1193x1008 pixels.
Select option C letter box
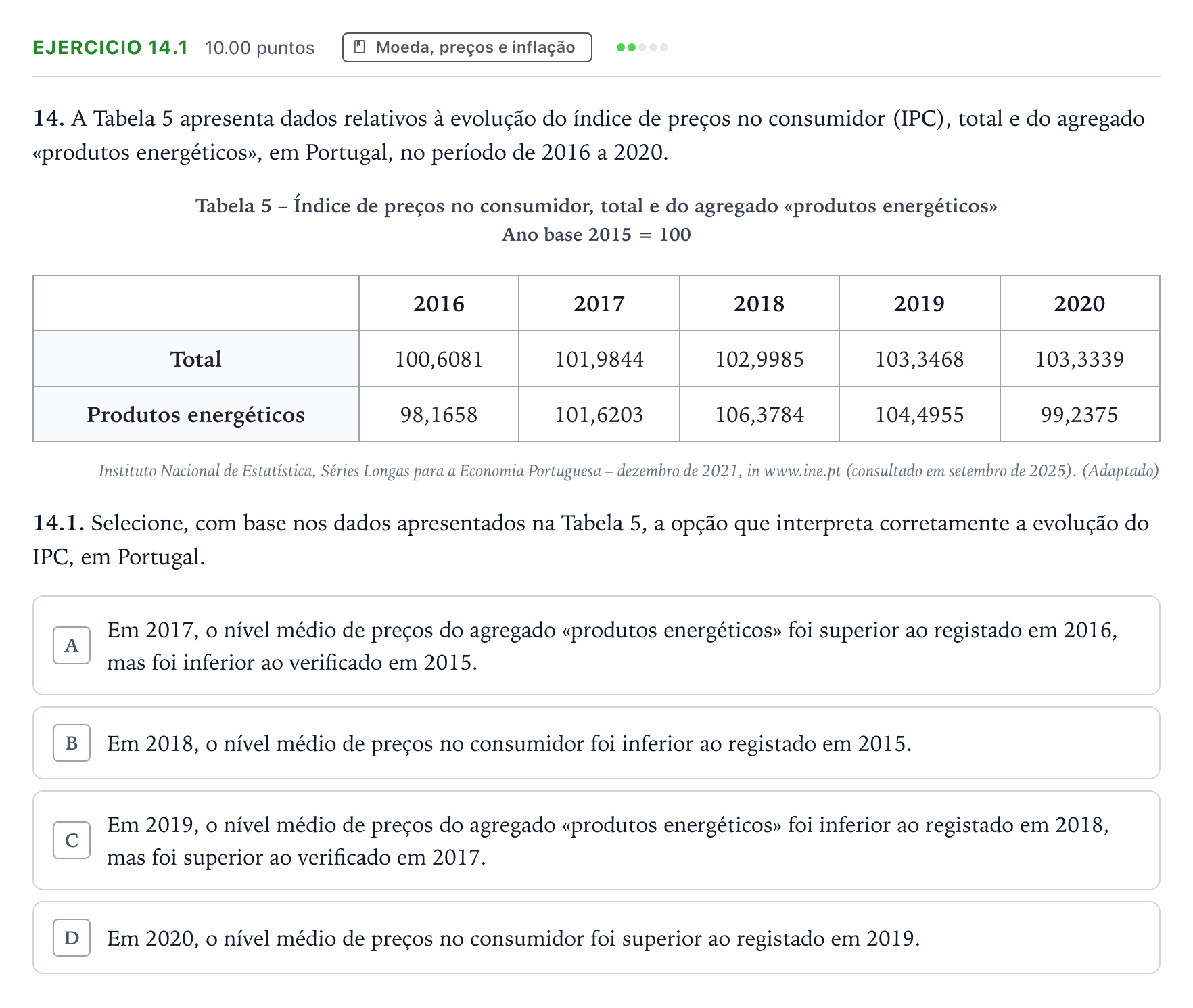click(72, 840)
